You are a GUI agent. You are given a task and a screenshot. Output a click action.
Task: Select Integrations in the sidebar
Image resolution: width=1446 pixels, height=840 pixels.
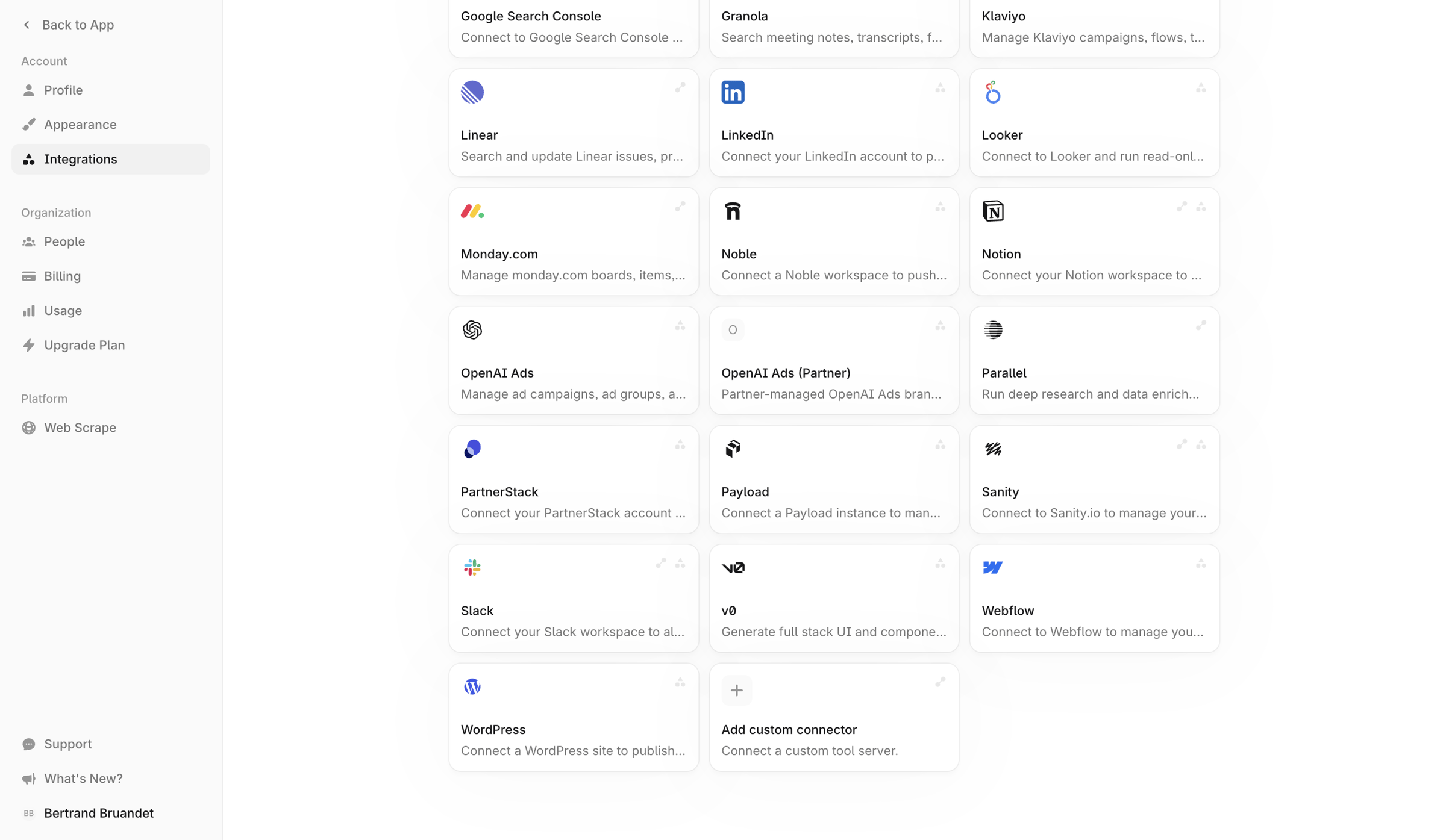(x=111, y=159)
